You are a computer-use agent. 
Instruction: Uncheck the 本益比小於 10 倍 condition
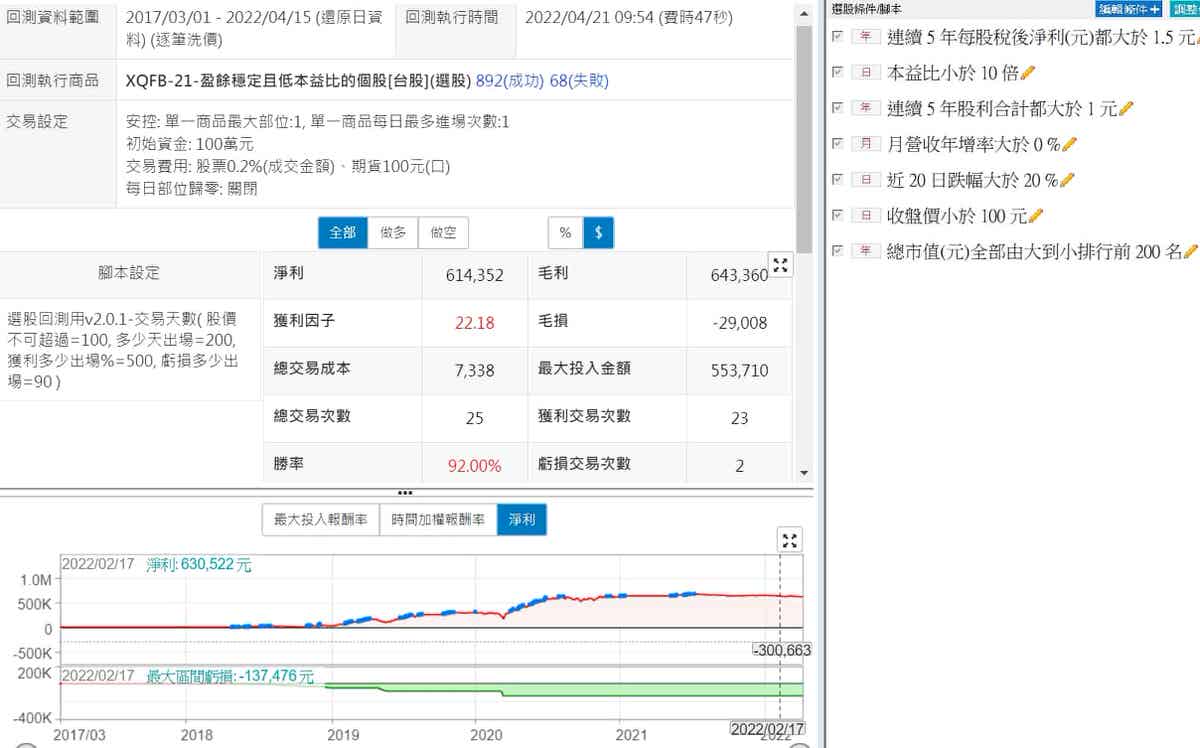838,72
